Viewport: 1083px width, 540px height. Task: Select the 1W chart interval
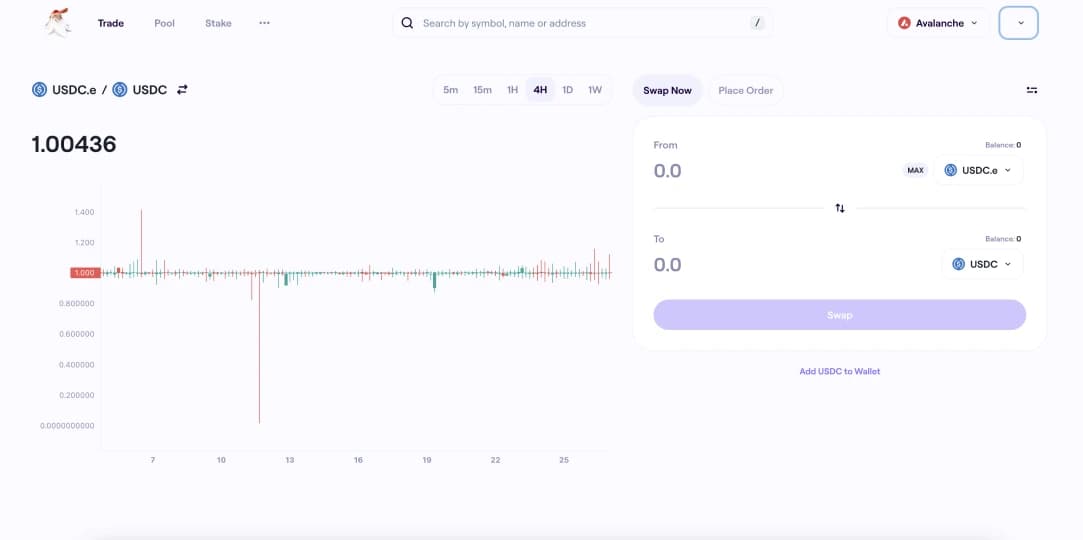(x=595, y=90)
